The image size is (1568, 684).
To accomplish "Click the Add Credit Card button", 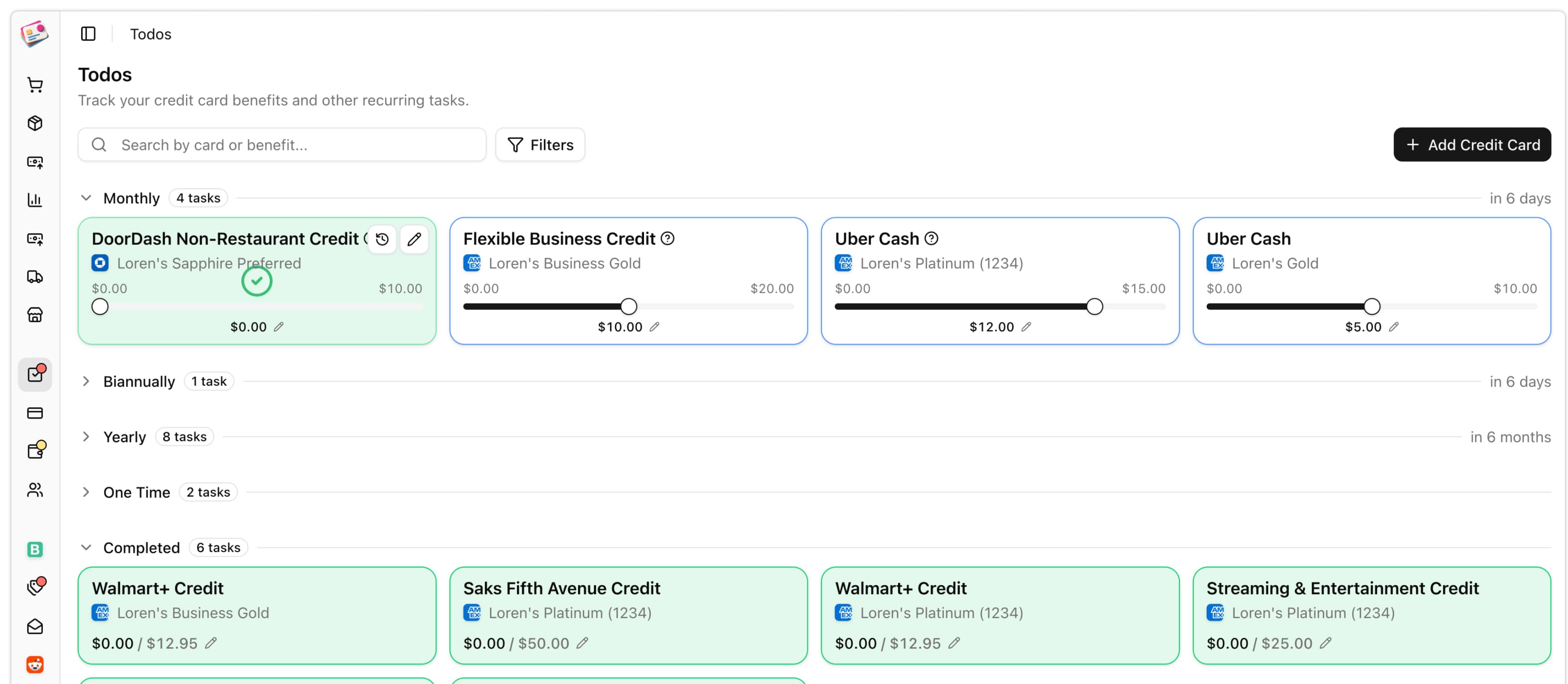I will [1472, 145].
